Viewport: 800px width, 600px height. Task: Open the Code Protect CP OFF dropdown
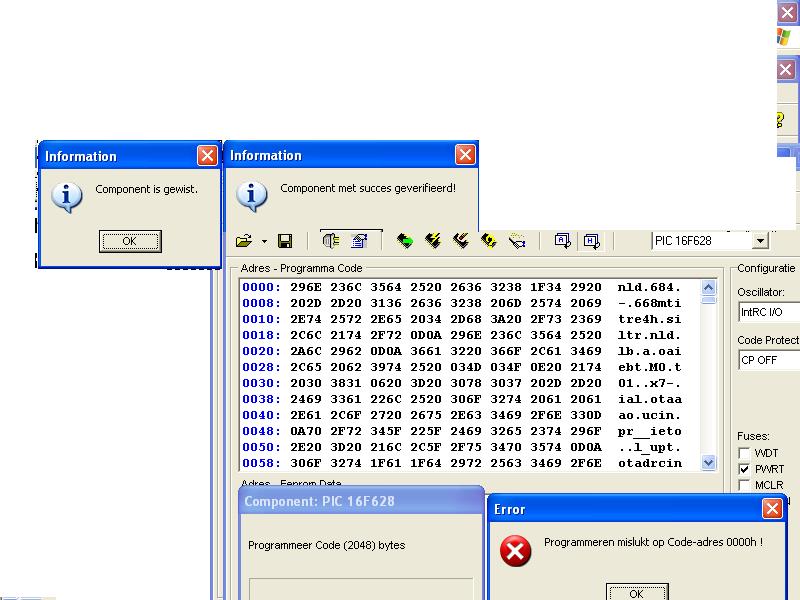click(x=768, y=360)
